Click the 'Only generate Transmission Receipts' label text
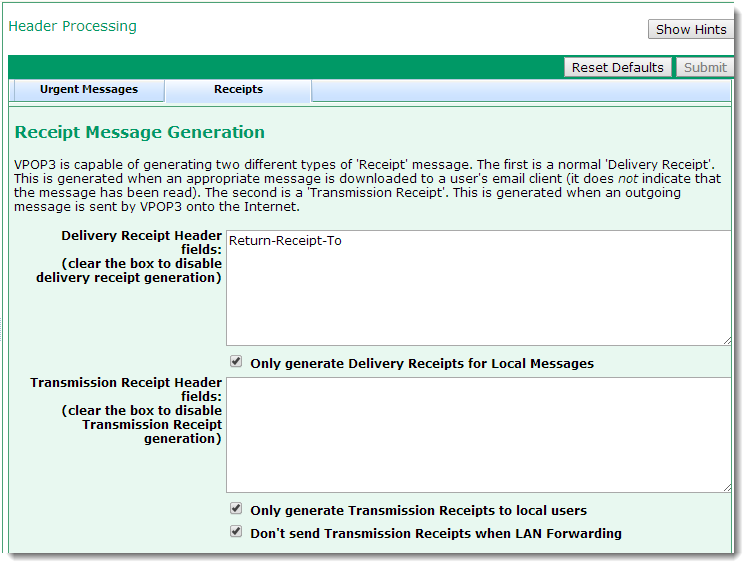 (x=418, y=510)
